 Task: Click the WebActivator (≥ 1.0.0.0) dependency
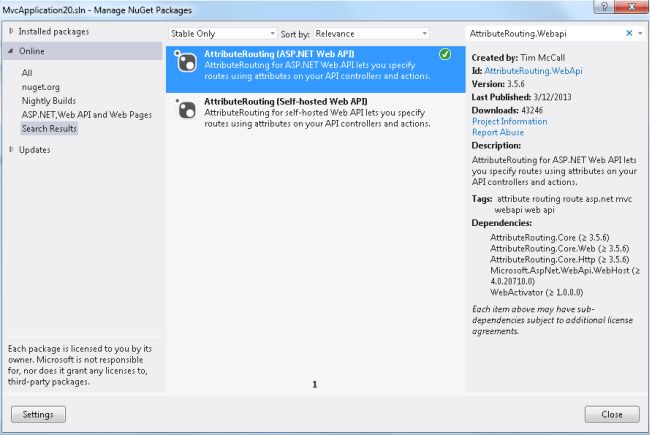536,292
